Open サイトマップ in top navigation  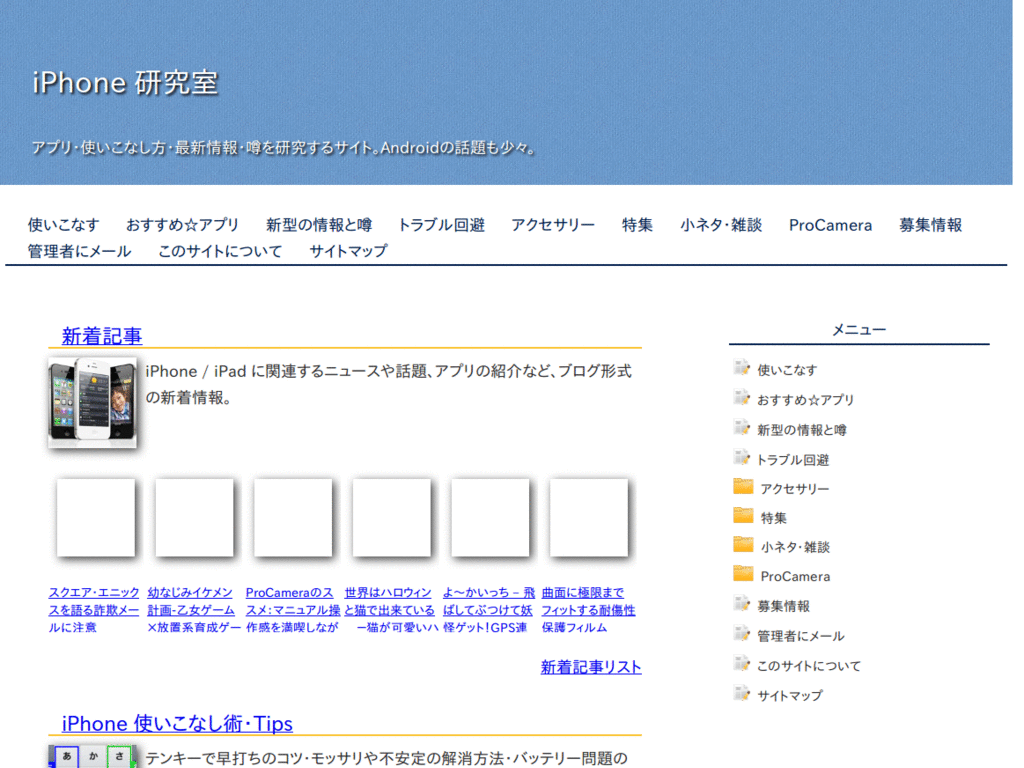point(348,251)
